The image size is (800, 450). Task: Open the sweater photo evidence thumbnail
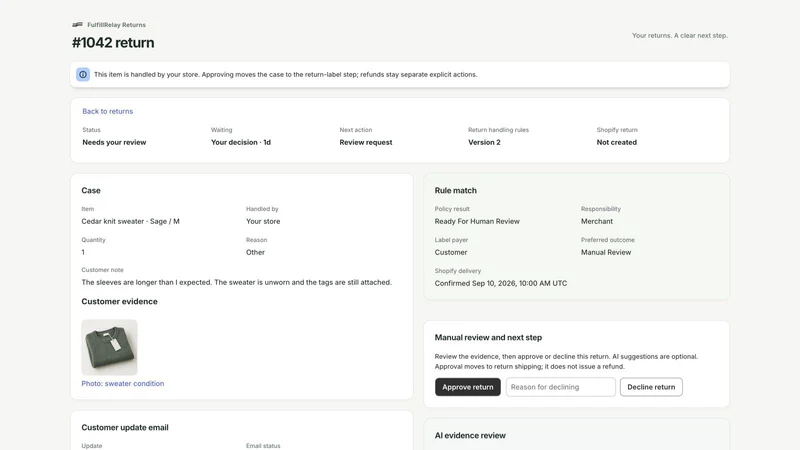click(x=109, y=347)
